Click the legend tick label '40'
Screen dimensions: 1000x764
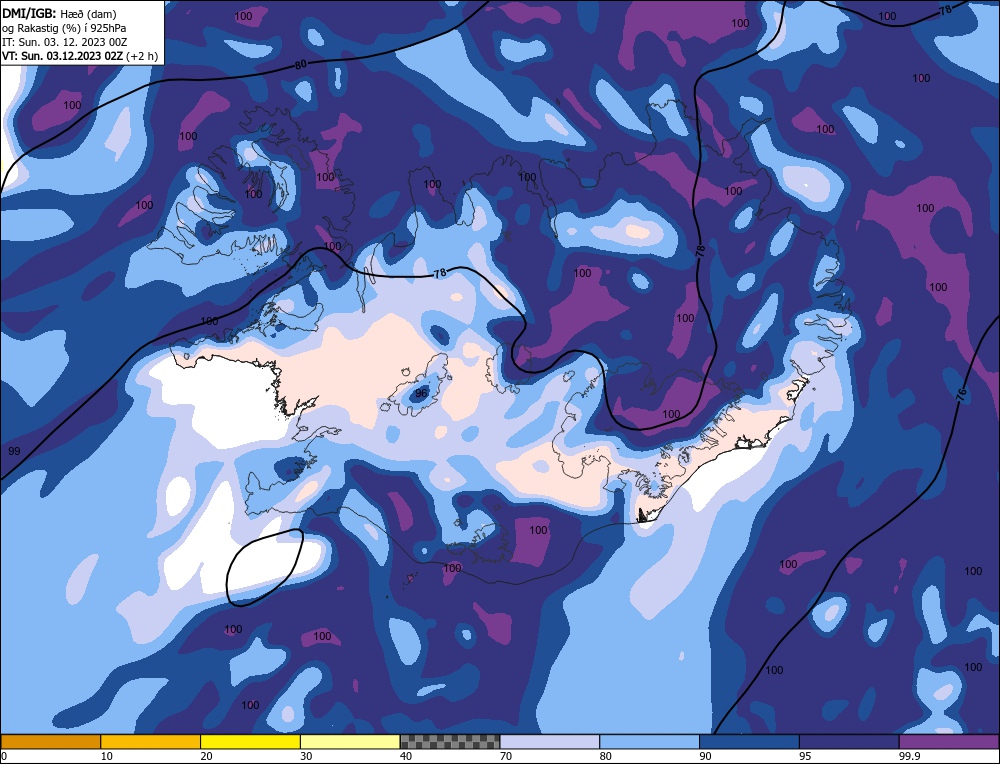[406, 756]
